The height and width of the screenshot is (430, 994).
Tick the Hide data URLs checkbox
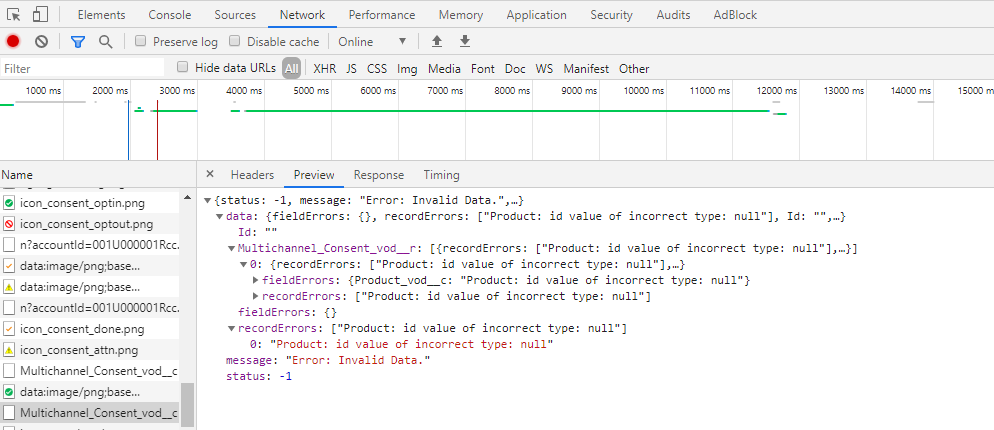click(182, 68)
